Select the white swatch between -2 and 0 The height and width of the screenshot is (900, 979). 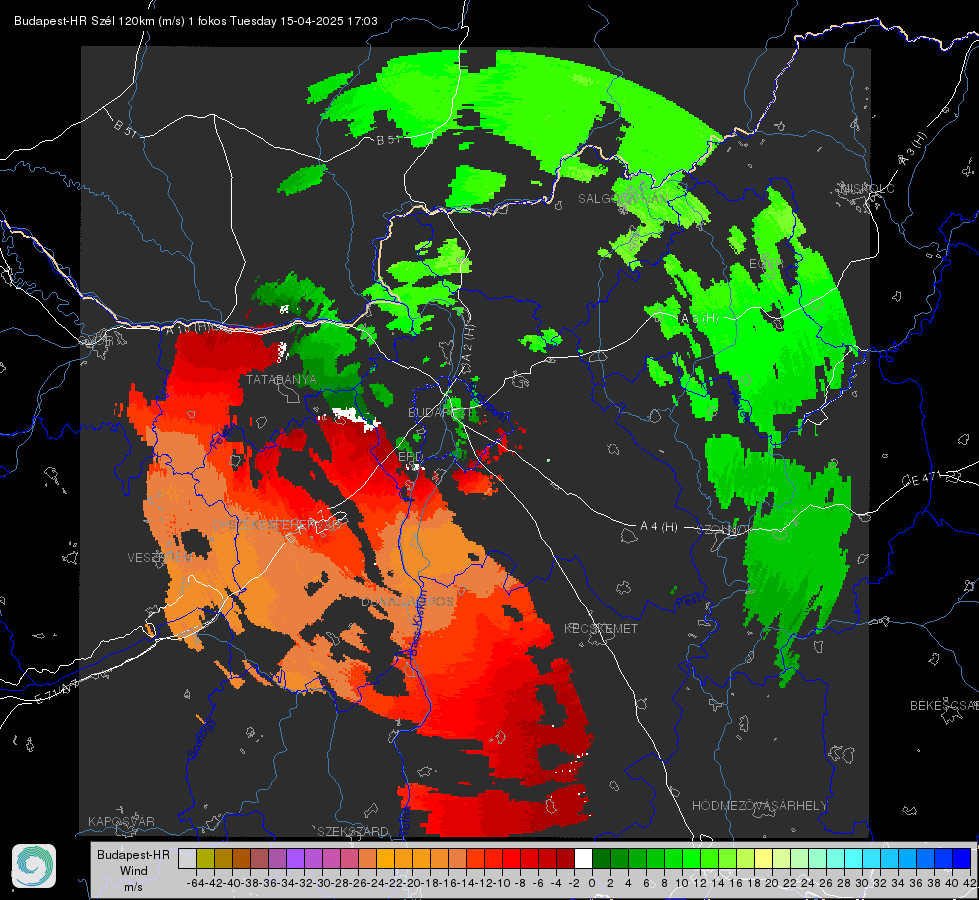coord(583,858)
